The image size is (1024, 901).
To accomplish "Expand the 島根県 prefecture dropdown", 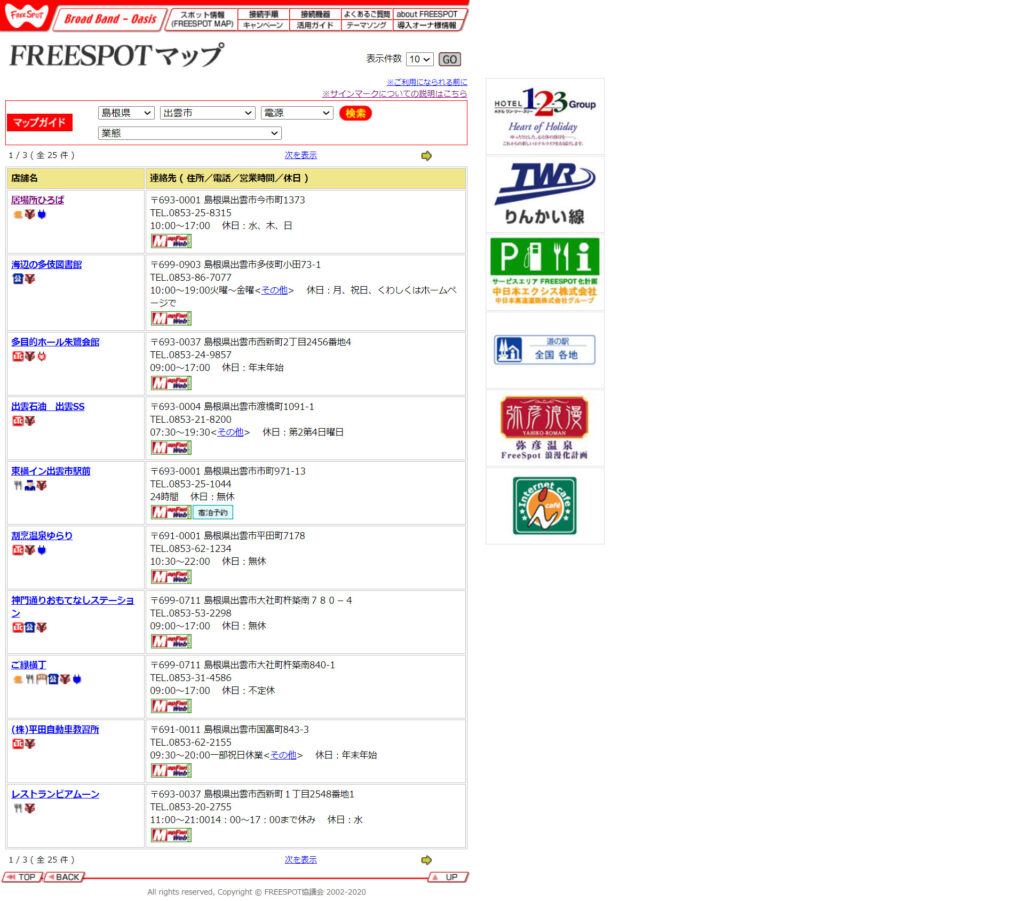I will pyautogui.click(x=126, y=113).
